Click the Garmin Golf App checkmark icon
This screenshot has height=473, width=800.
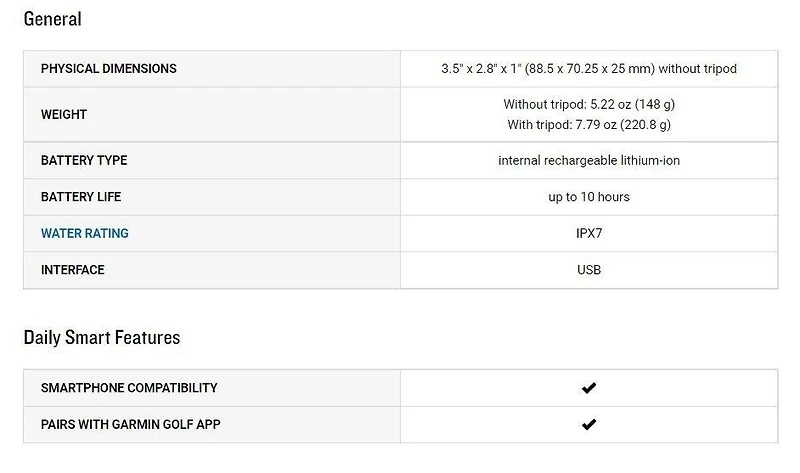pyautogui.click(x=589, y=424)
